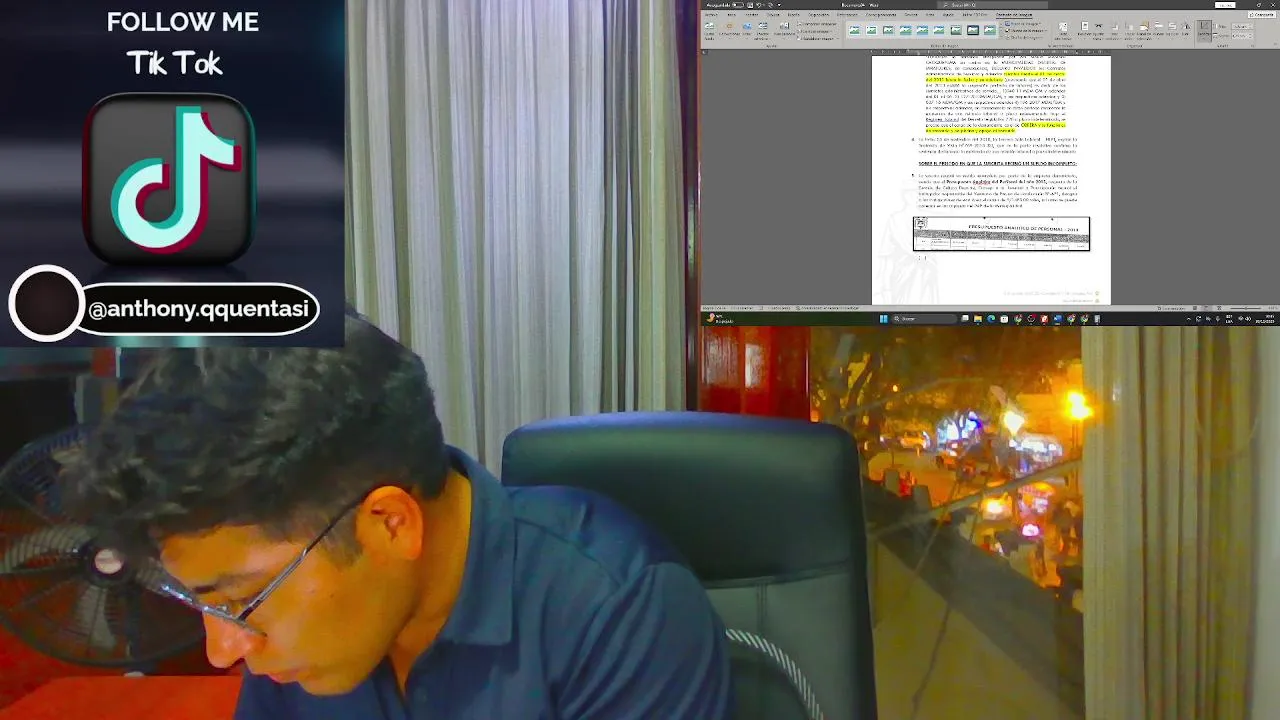This screenshot has height=720, width=1280.
Task: Click the Quitar fondo tool
Action: (709, 30)
